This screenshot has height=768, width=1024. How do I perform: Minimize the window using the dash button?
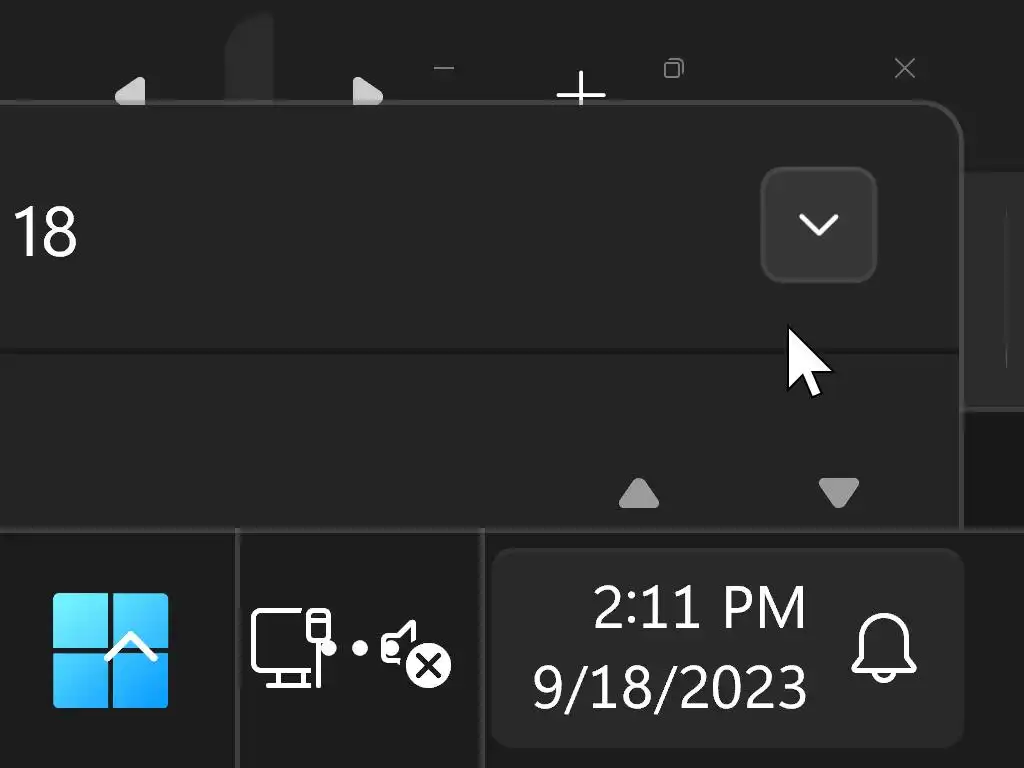[444, 68]
